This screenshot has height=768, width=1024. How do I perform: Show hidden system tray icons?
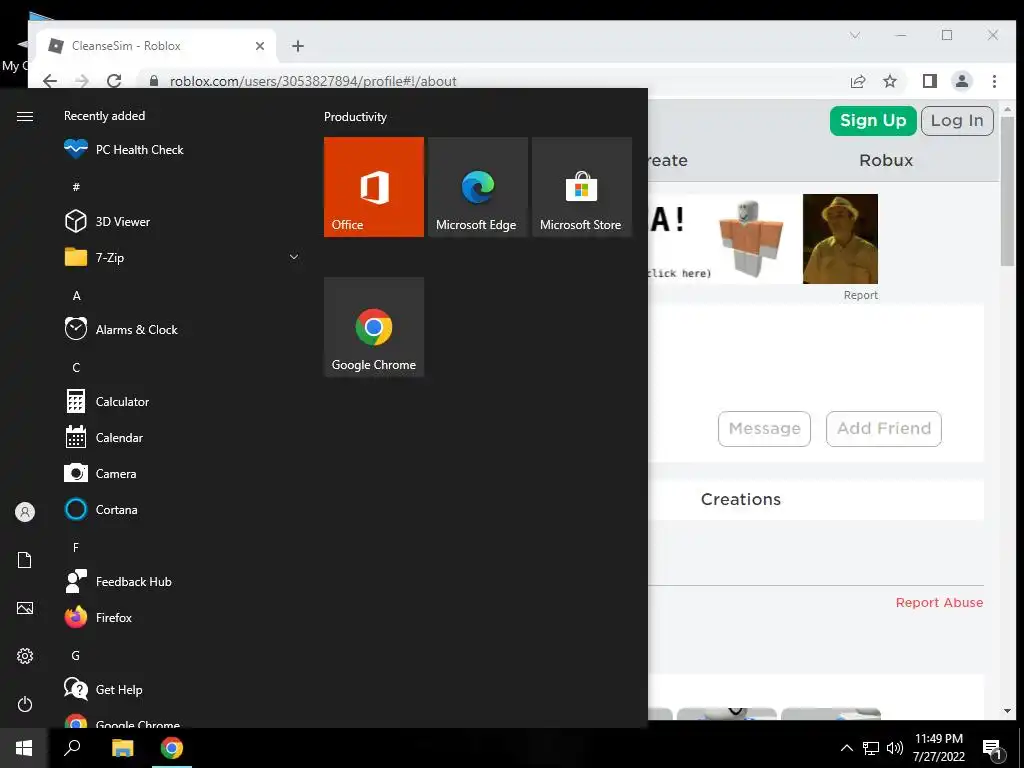[x=846, y=748]
